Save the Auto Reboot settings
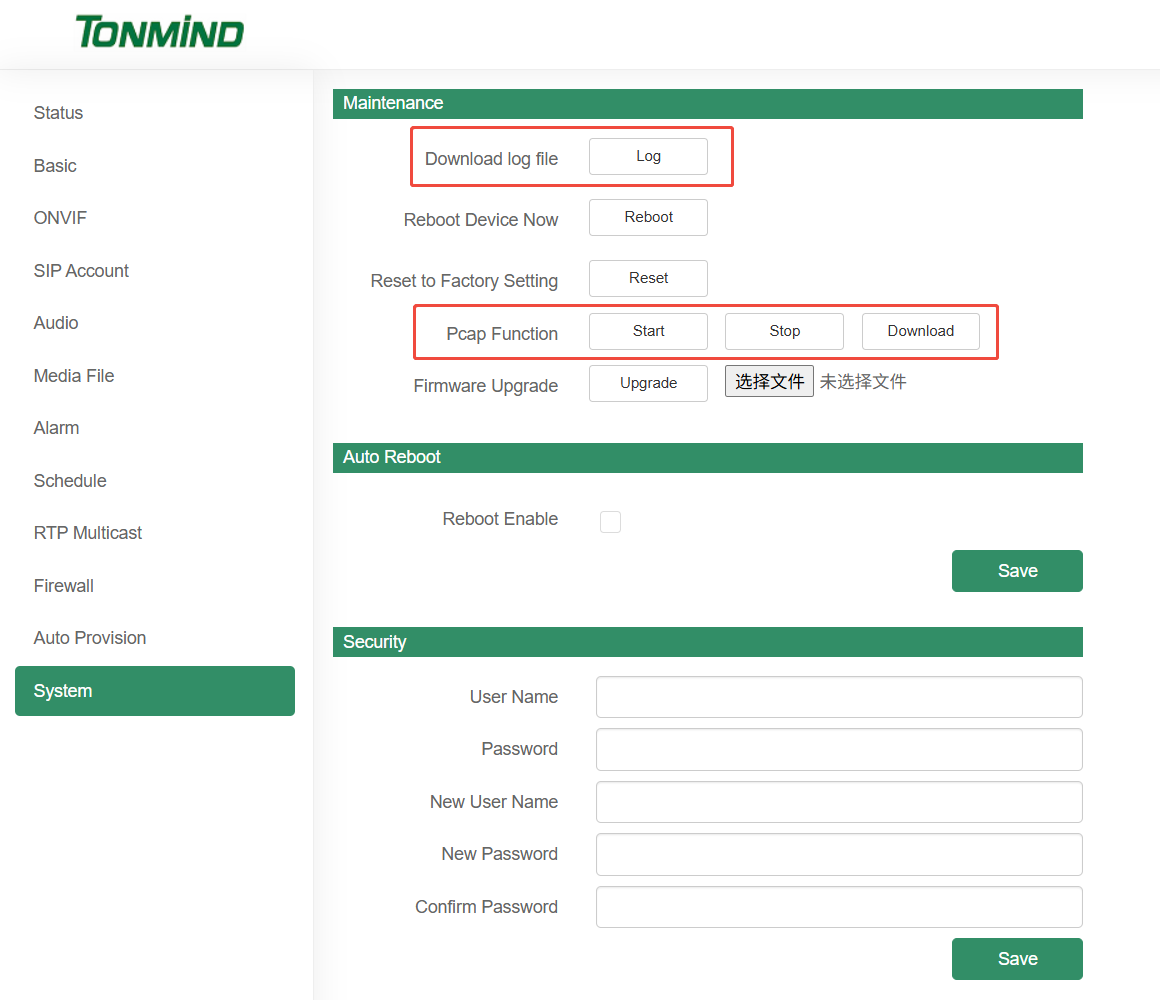This screenshot has width=1160, height=1000. tap(1016, 571)
